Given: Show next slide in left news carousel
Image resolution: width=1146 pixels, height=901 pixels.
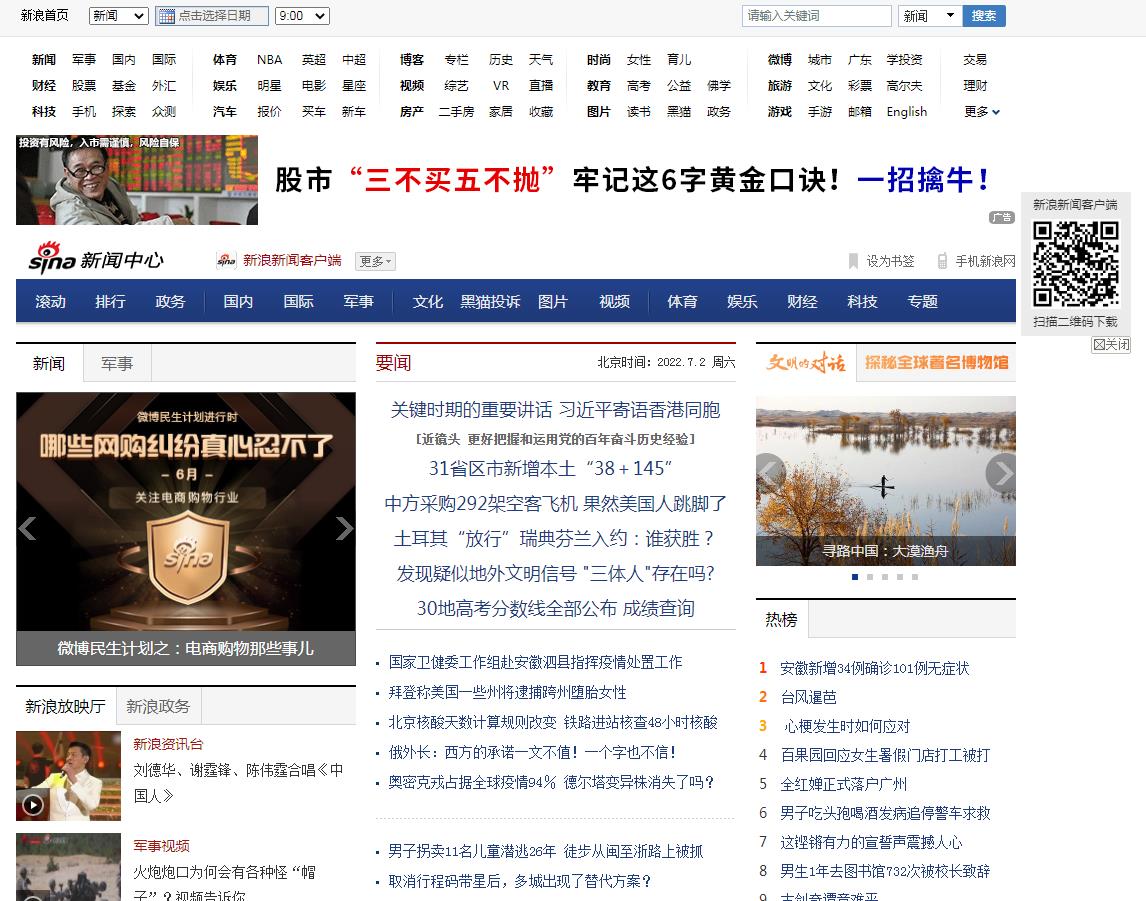Looking at the screenshot, I should click(344, 528).
